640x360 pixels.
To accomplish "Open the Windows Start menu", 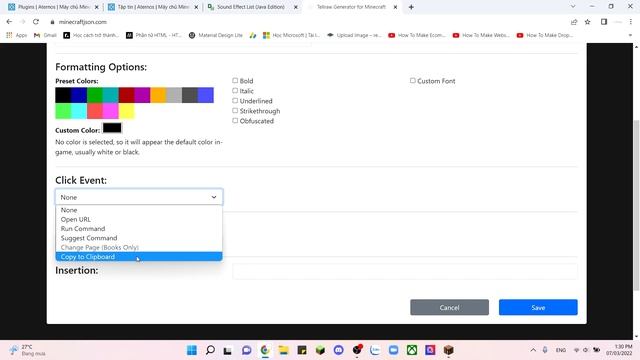I will 192,350.
